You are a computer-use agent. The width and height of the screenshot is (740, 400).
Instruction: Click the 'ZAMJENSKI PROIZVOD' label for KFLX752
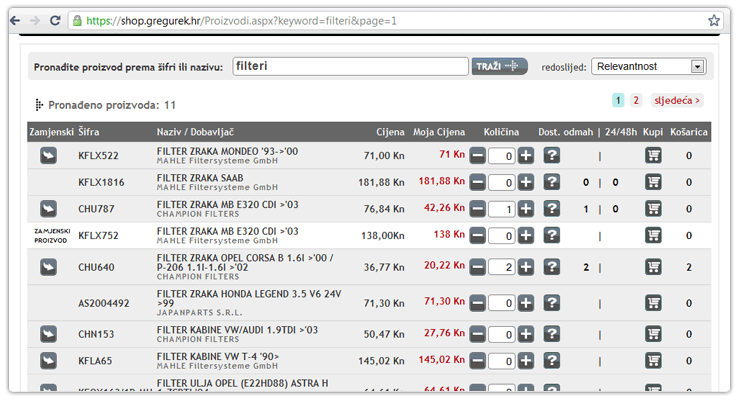tap(52, 236)
